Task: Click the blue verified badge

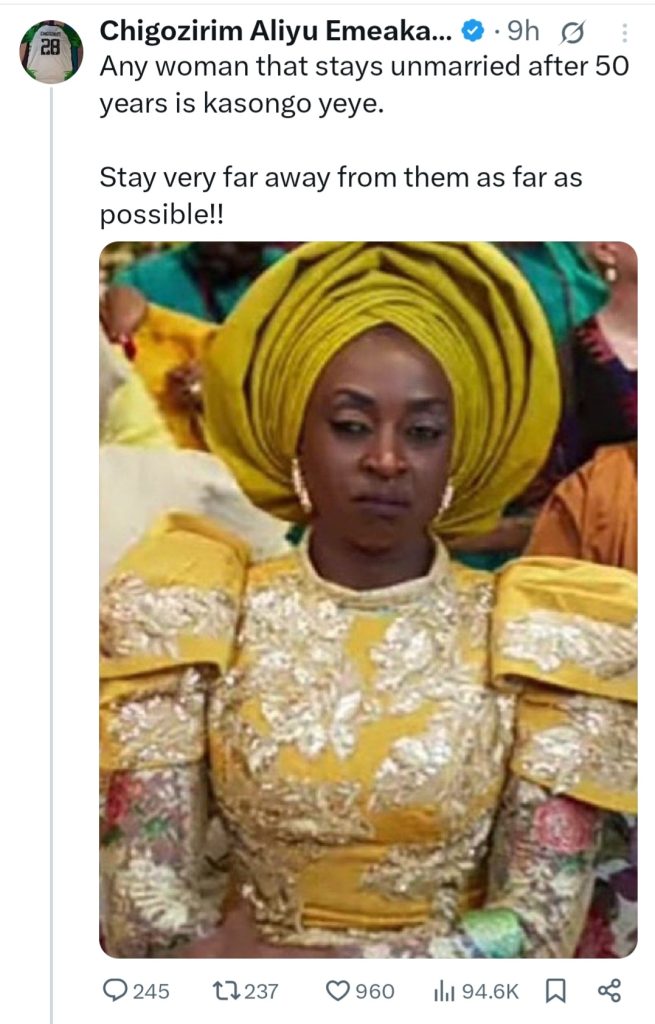Action: (473, 32)
